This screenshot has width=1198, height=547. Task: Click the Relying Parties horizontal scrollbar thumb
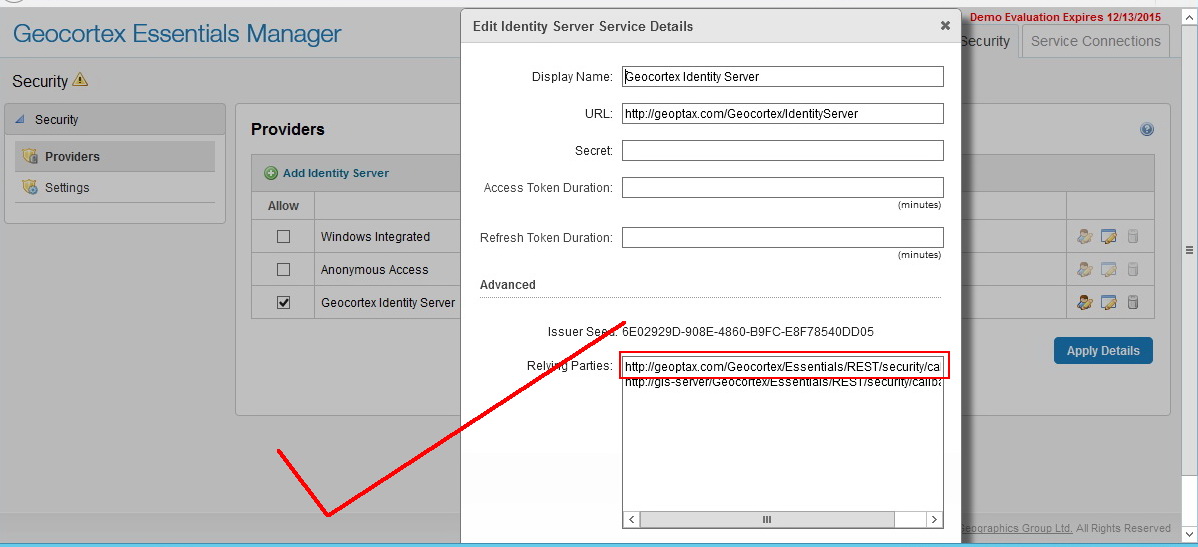767,519
